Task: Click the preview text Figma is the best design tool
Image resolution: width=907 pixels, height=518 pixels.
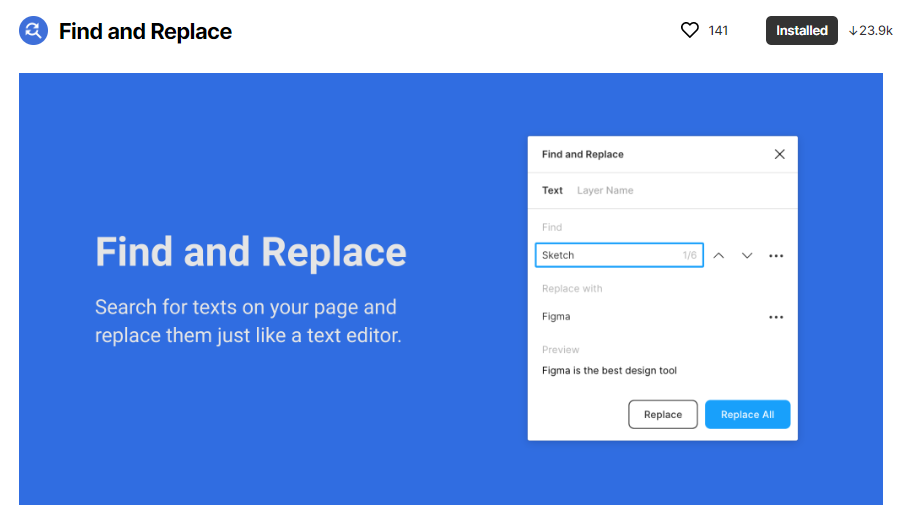Action: pyautogui.click(x=609, y=371)
